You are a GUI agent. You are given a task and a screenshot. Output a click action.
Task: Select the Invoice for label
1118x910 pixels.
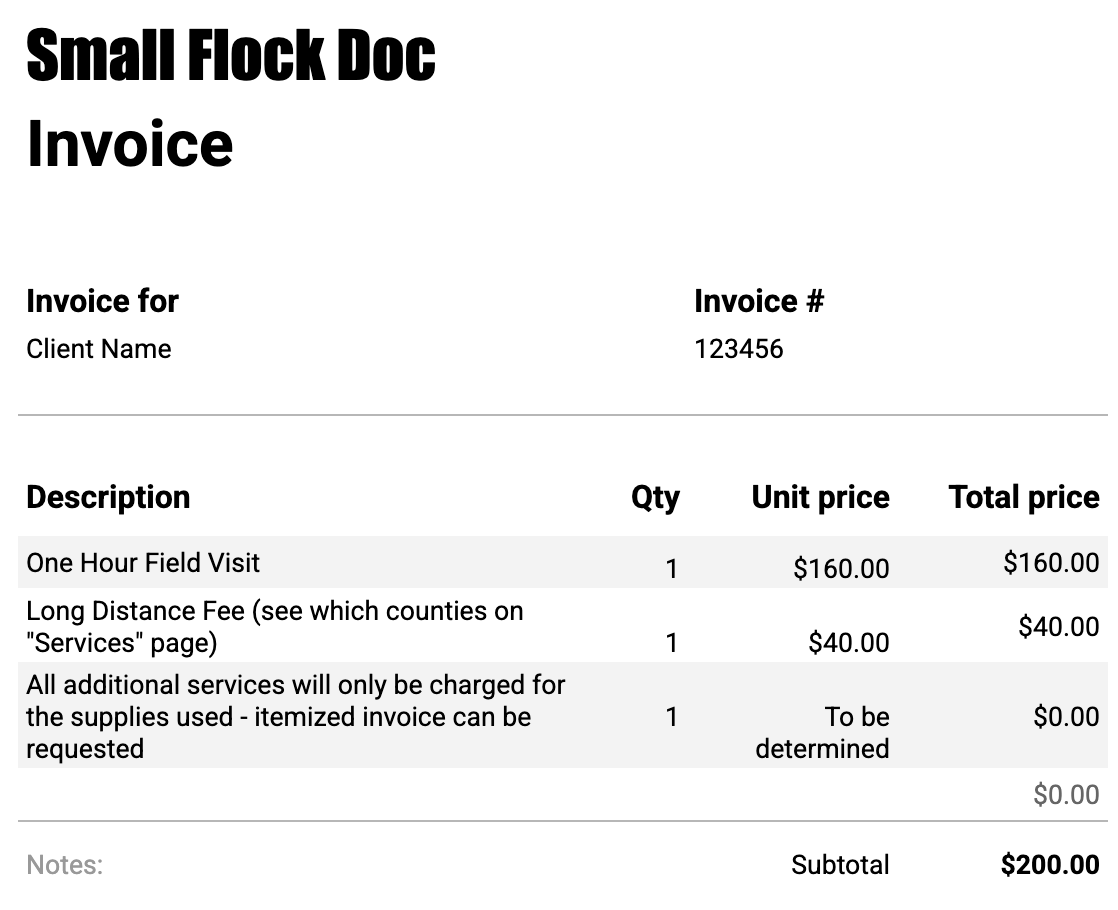[102, 301]
